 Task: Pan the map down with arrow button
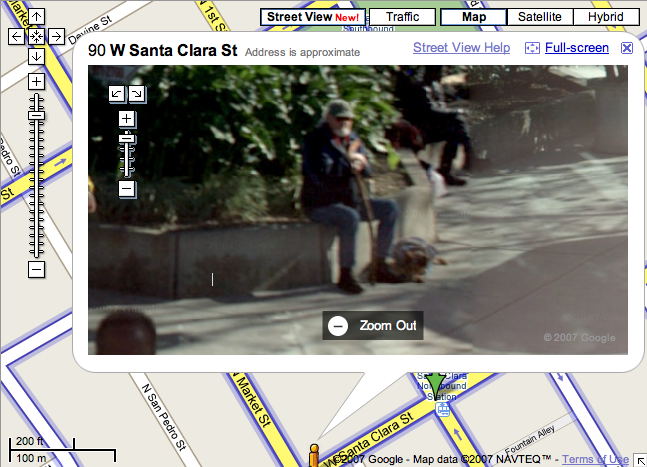[36, 57]
